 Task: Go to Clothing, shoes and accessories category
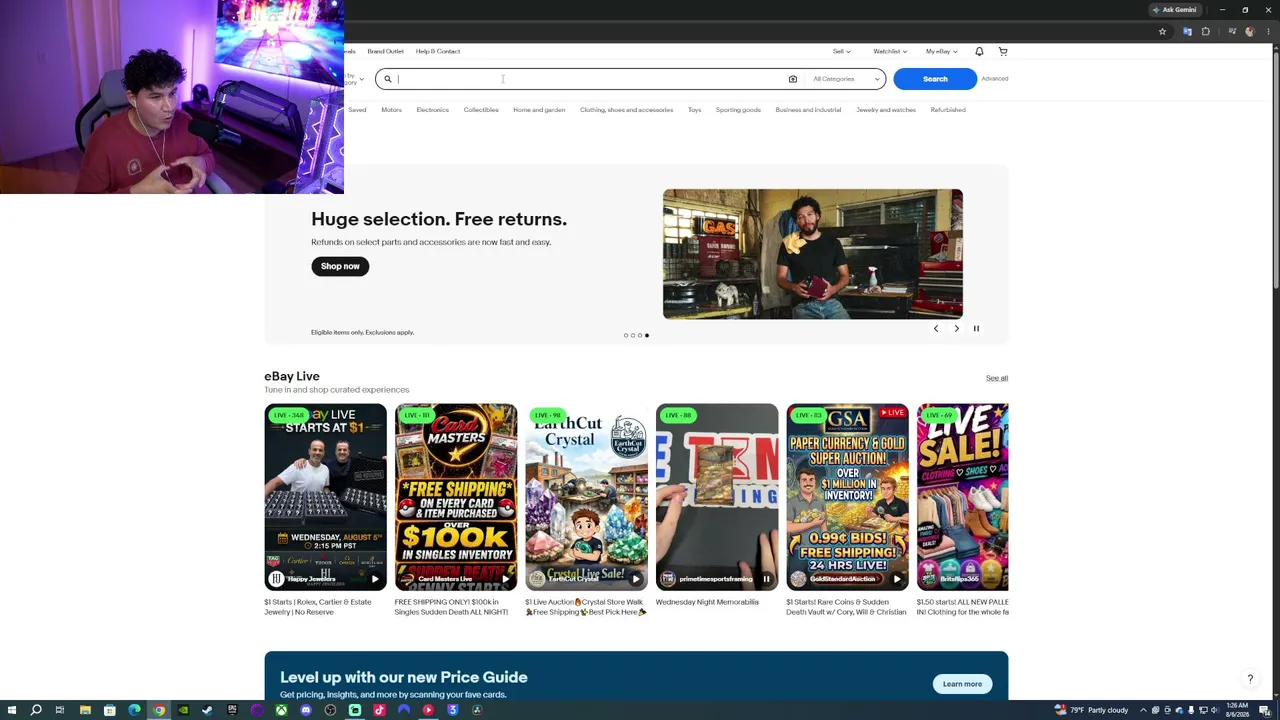pyautogui.click(x=626, y=110)
